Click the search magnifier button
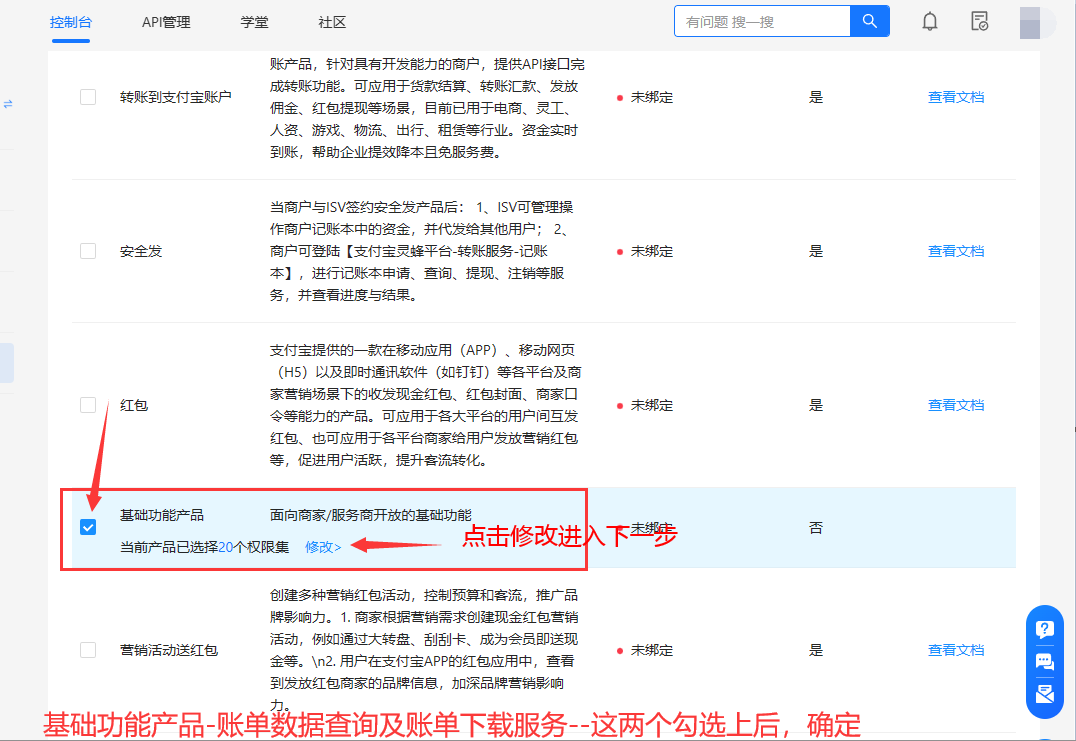 pyautogui.click(x=869, y=21)
